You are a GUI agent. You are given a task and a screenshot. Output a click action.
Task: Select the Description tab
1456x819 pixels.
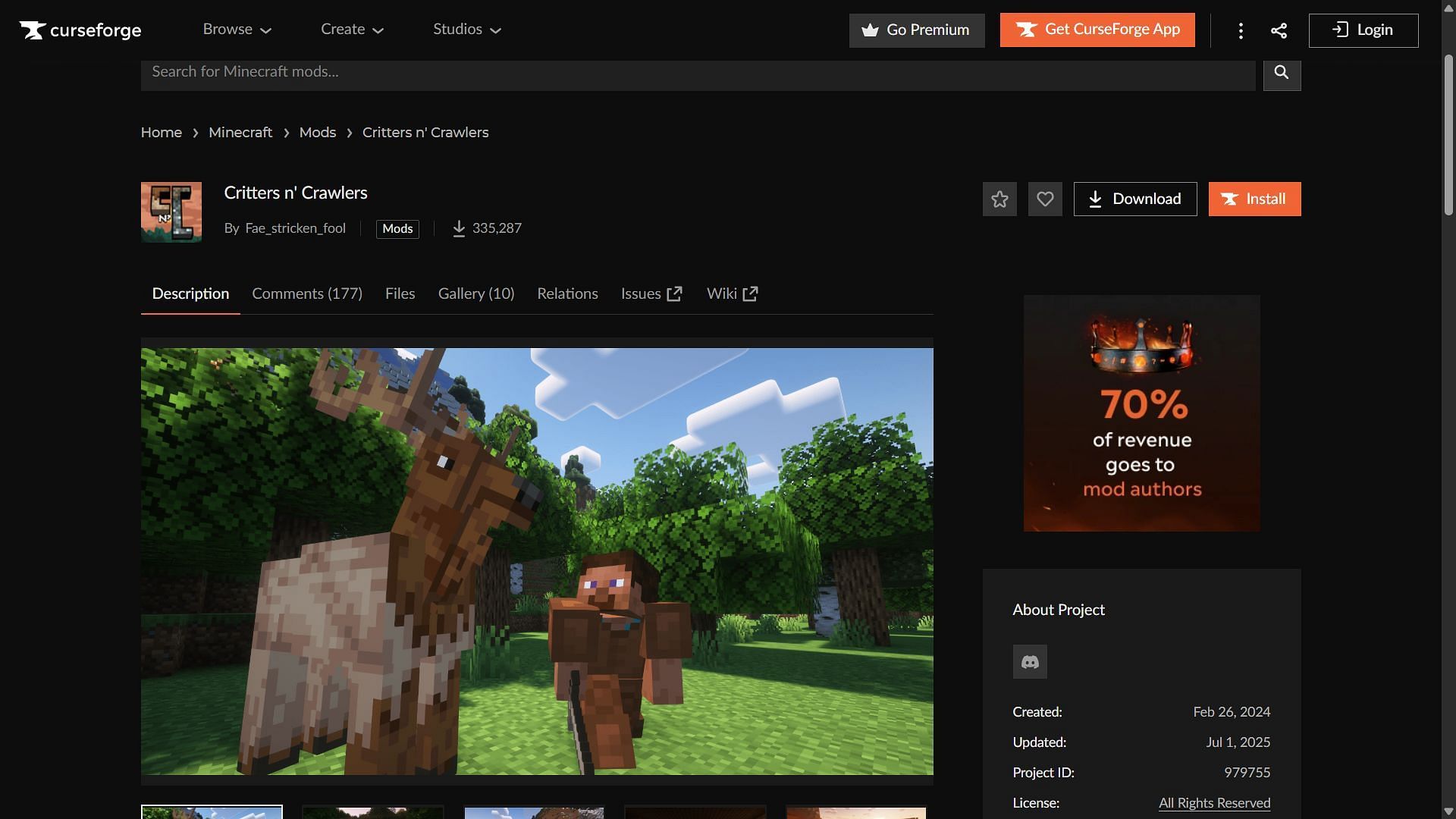[x=190, y=294]
